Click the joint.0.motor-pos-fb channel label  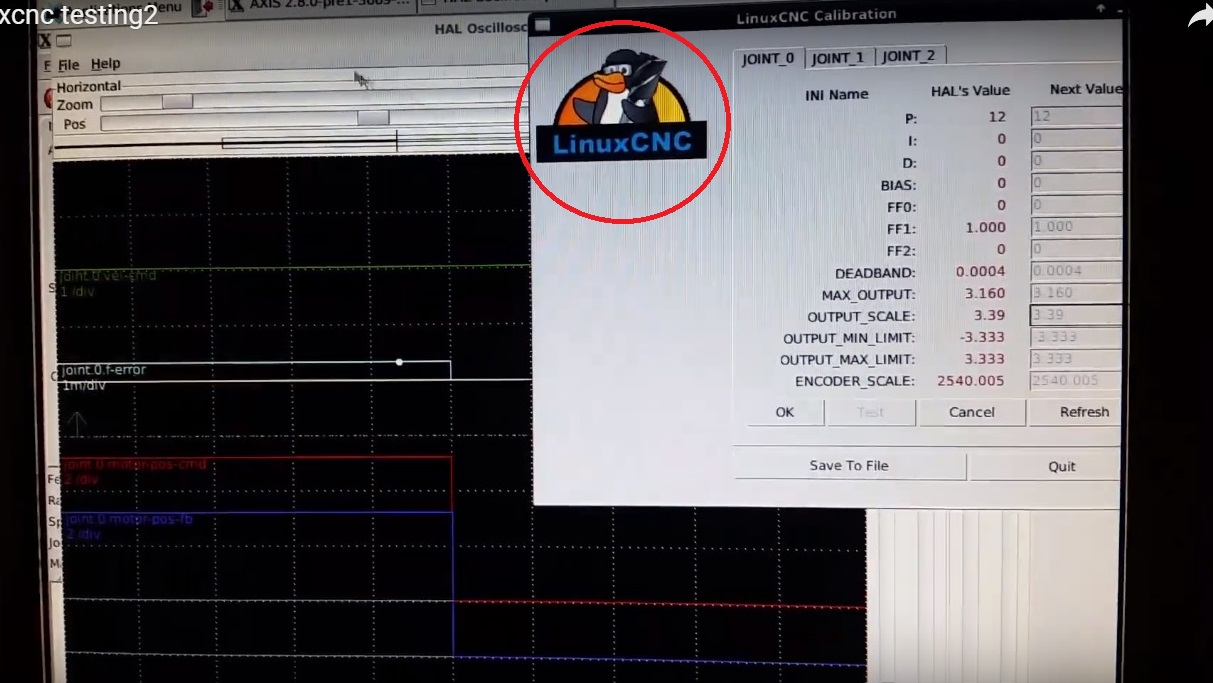coord(127,519)
